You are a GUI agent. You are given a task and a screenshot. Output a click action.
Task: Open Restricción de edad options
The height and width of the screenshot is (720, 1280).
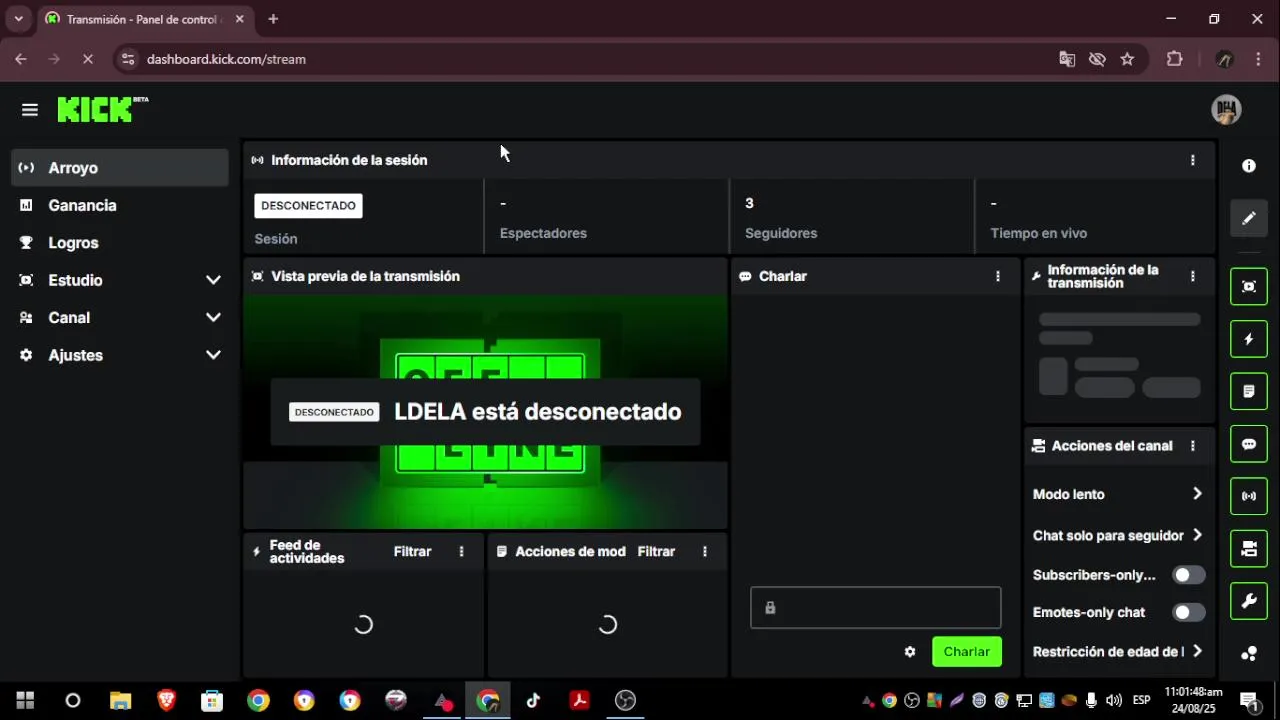pyautogui.click(x=1117, y=651)
